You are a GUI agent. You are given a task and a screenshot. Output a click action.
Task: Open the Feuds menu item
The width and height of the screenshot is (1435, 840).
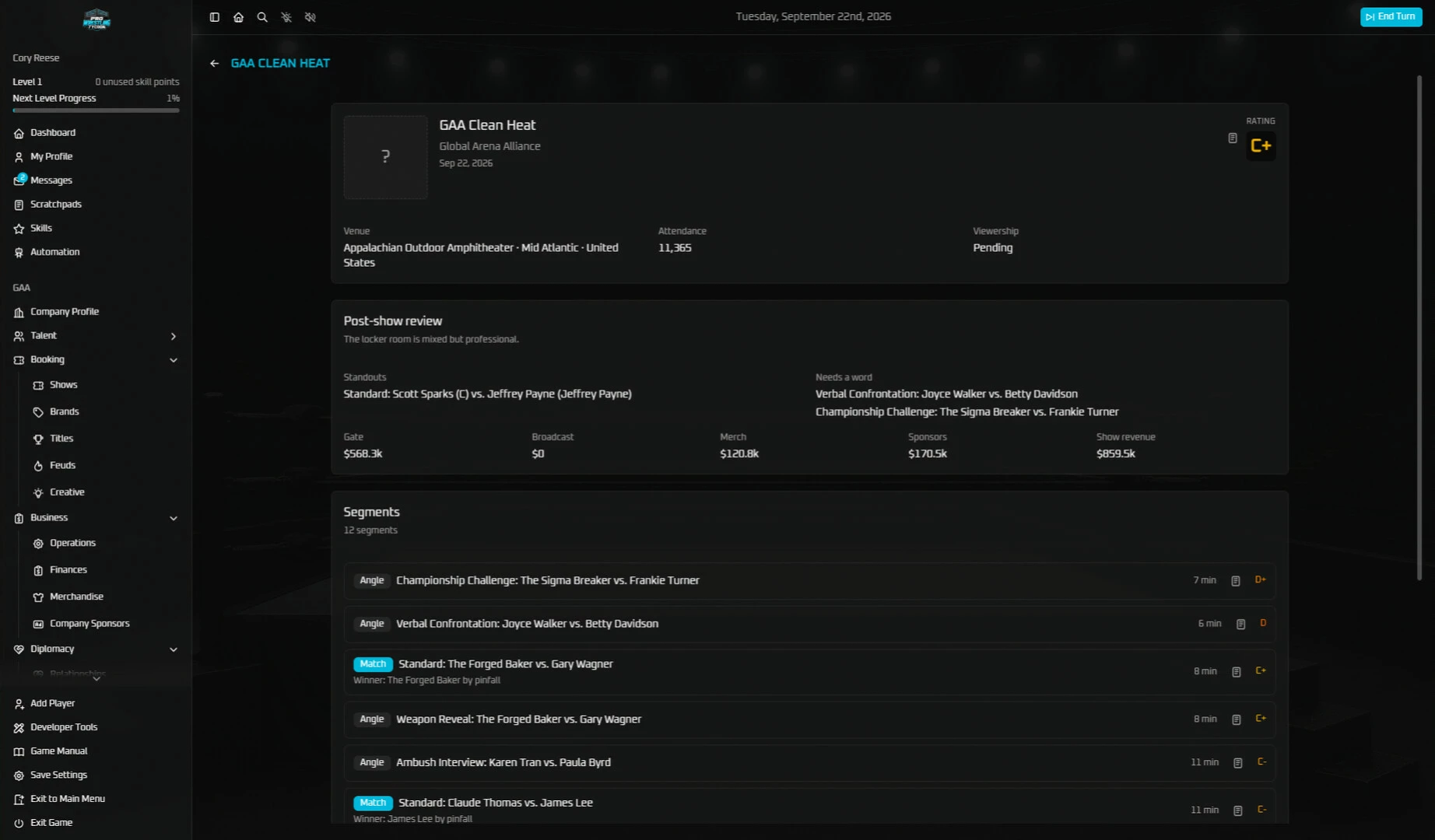coord(62,465)
